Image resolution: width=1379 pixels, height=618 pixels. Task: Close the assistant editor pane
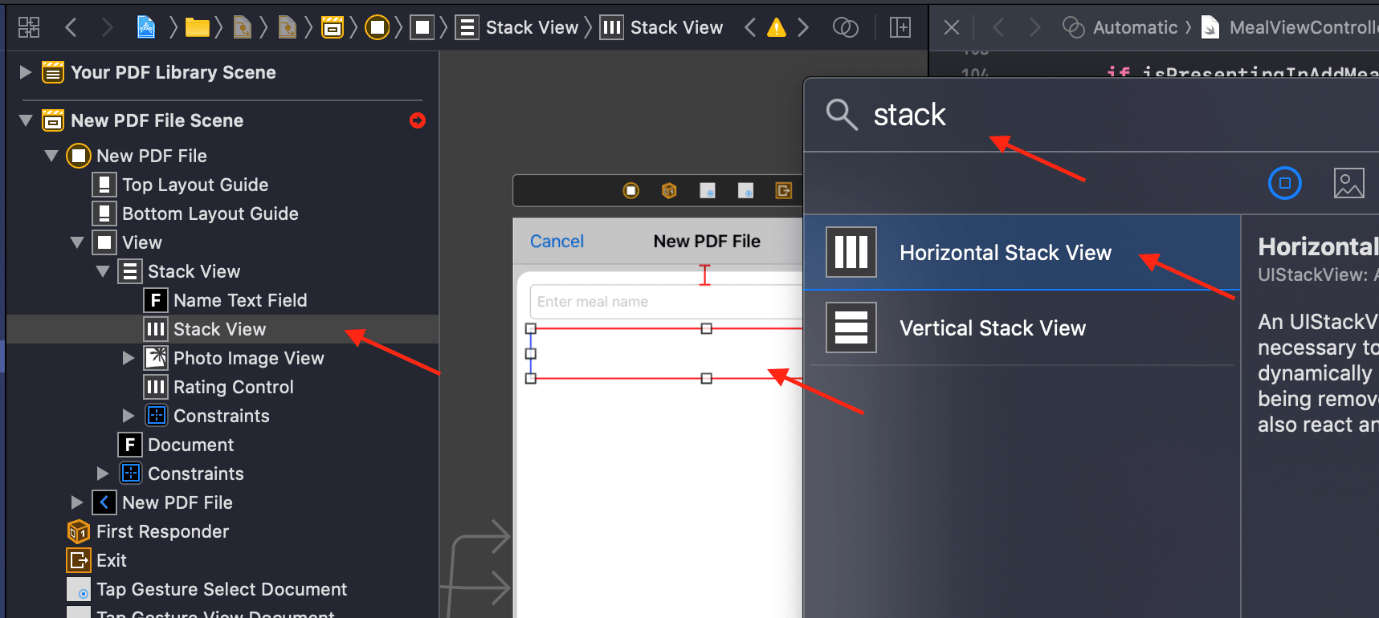(x=952, y=28)
